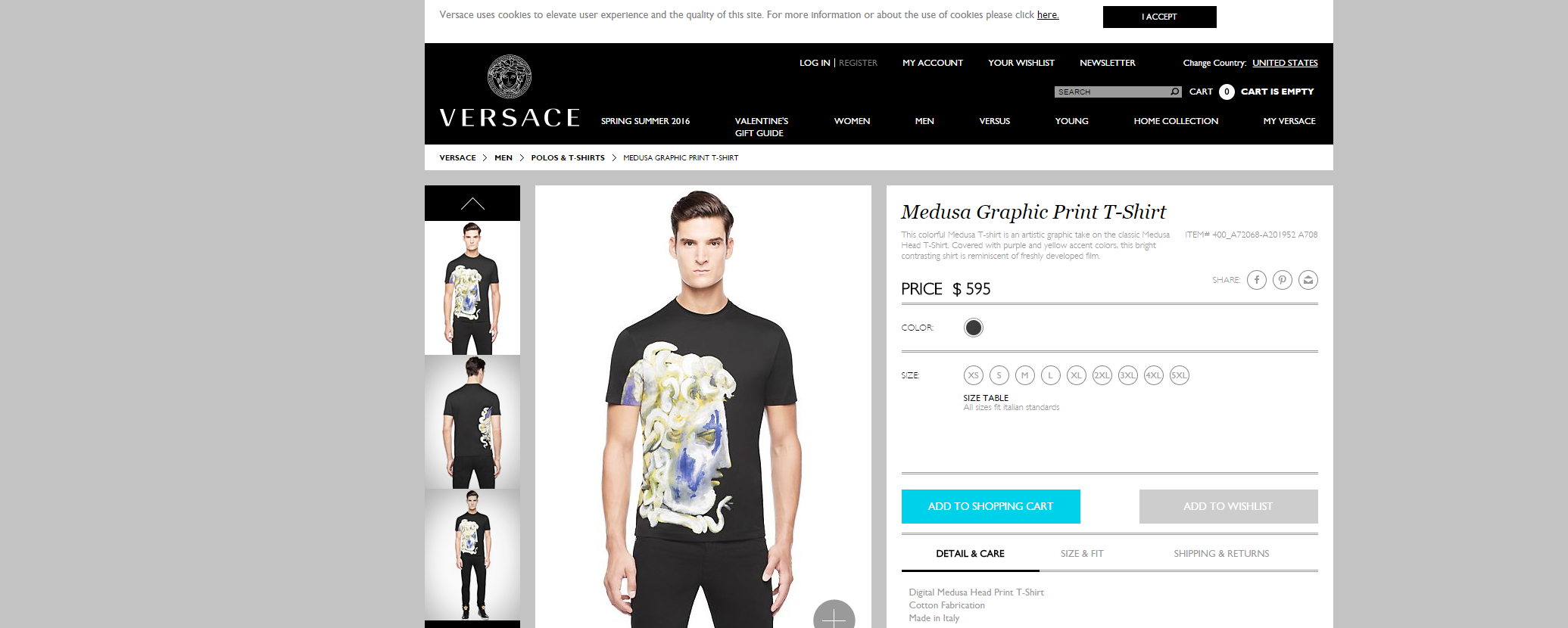Open Shipping & Returns tab
Screen dimensions: 1568x628
click(x=1221, y=554)
